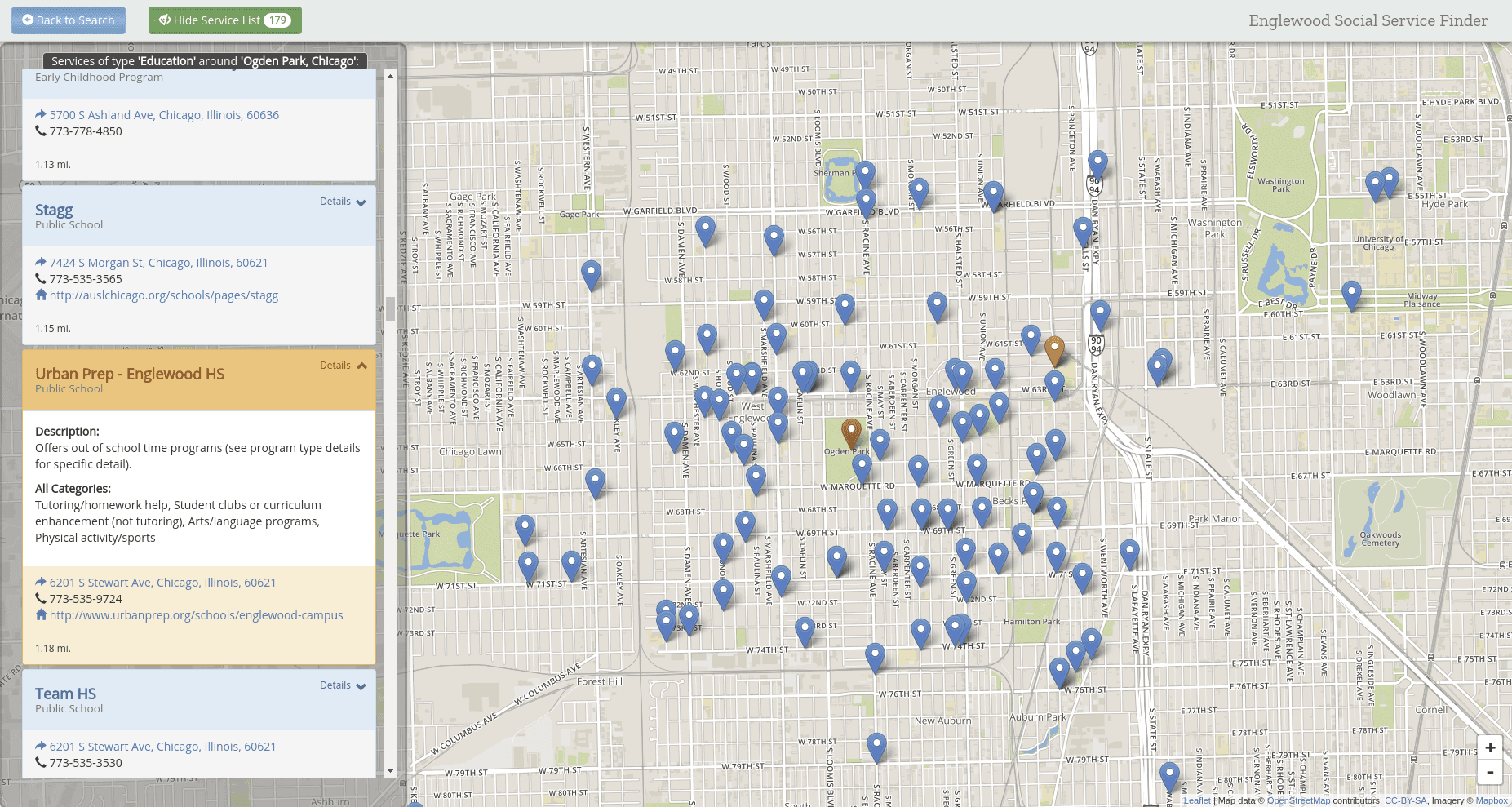Click the Urban Prep - Englewood HS heading
Image resolution: width=1512 pixels, height=807 pixels.
tap(130, 374)
